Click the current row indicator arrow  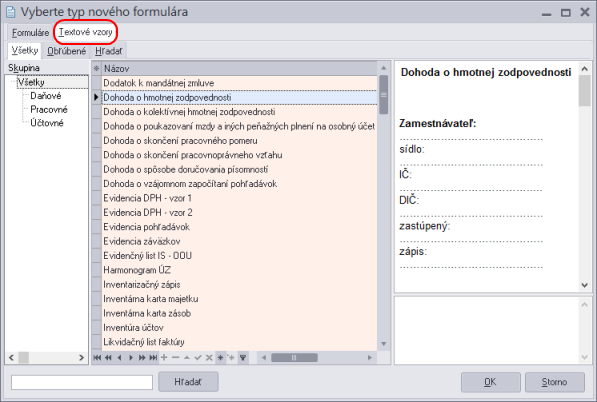pyautogui.click(x=96, y=97)
